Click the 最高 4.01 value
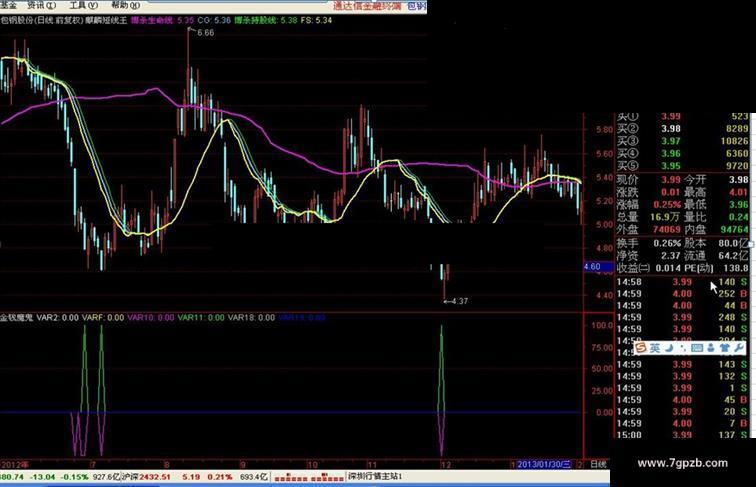 tap(739, 192)
